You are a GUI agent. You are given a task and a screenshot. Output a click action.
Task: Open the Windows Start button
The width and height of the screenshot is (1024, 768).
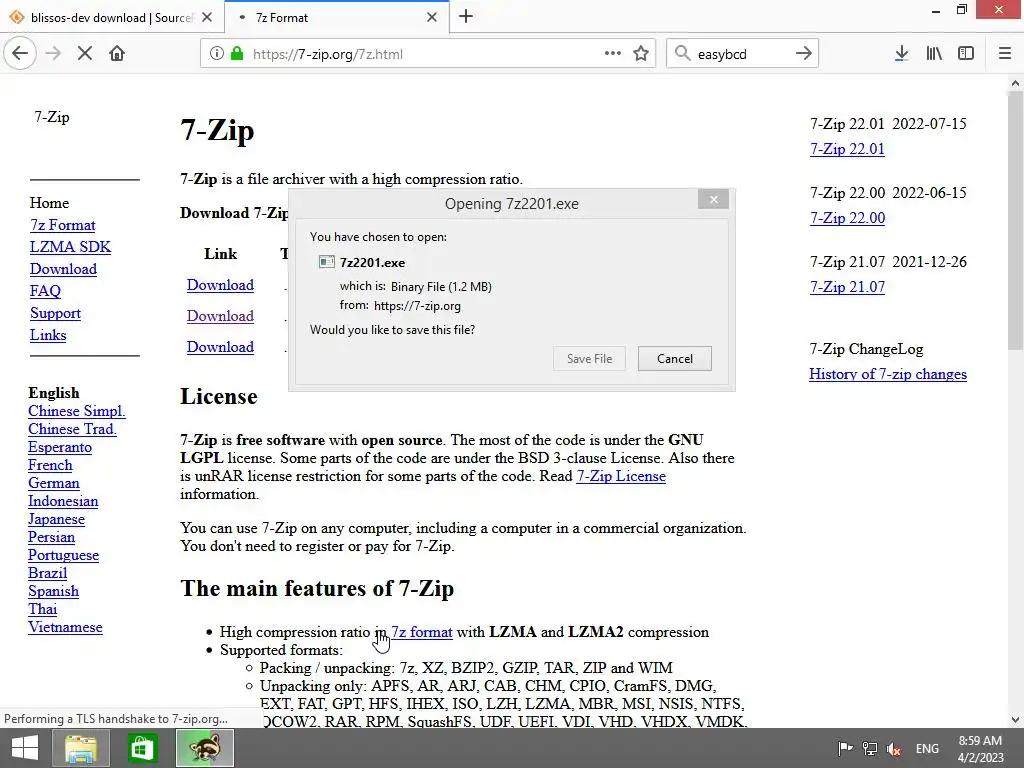(x=25, y=748)
